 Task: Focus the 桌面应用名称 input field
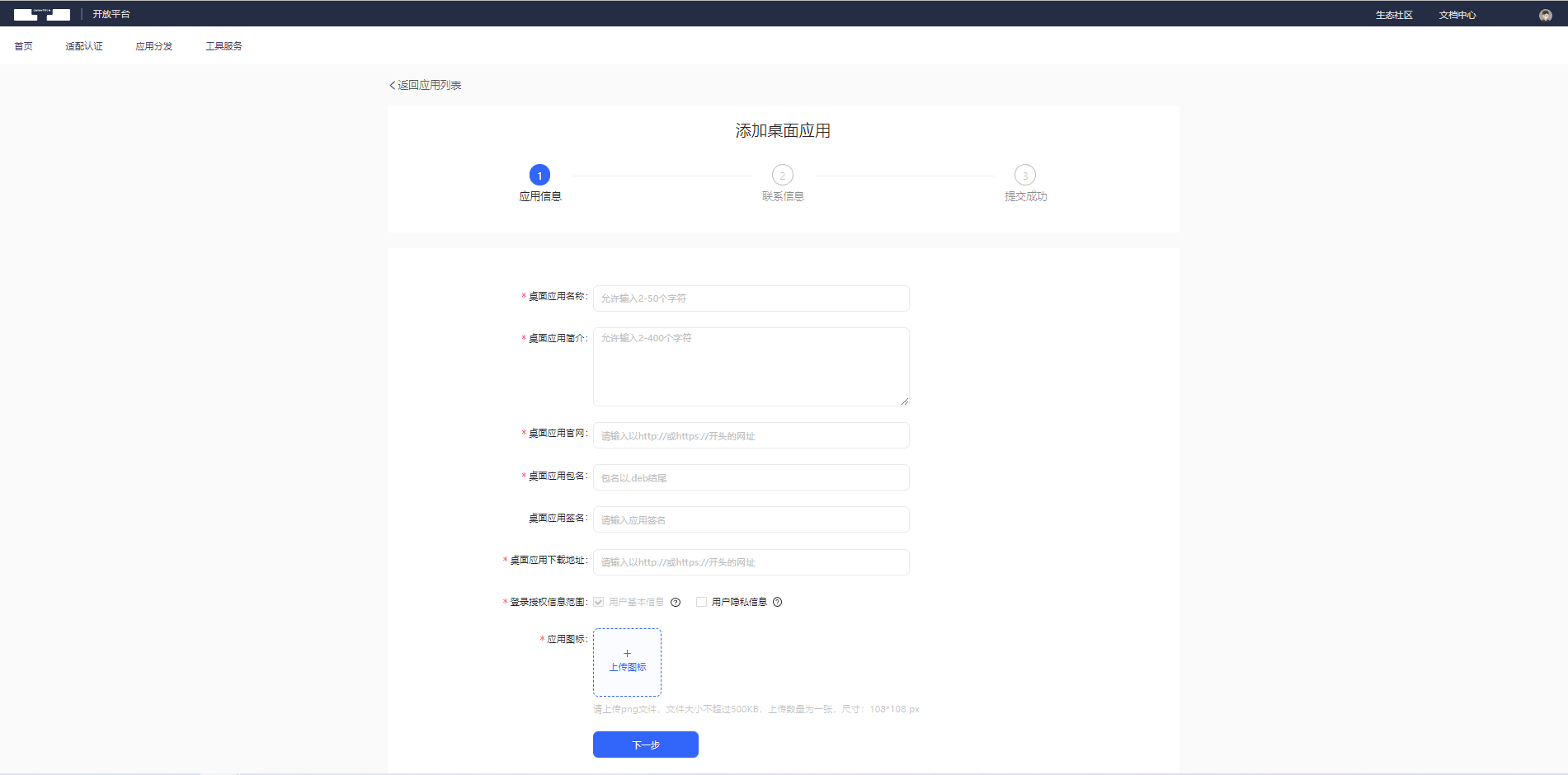(751, 298)
